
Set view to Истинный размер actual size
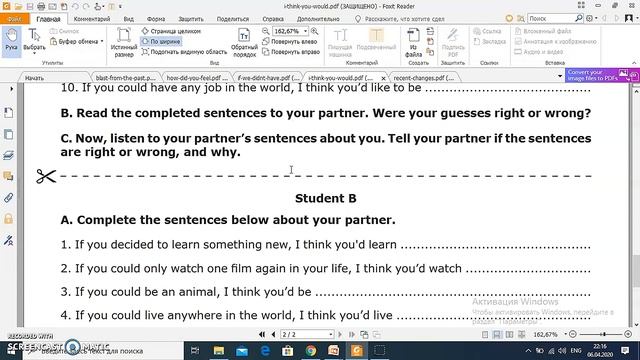(x=124, y=42)
